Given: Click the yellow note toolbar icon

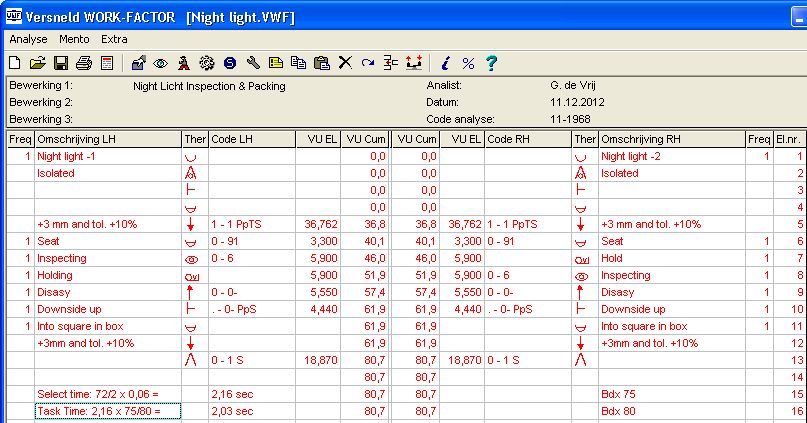Looking at the screenshot, I should pyautogui.click(x=276, y=63).
